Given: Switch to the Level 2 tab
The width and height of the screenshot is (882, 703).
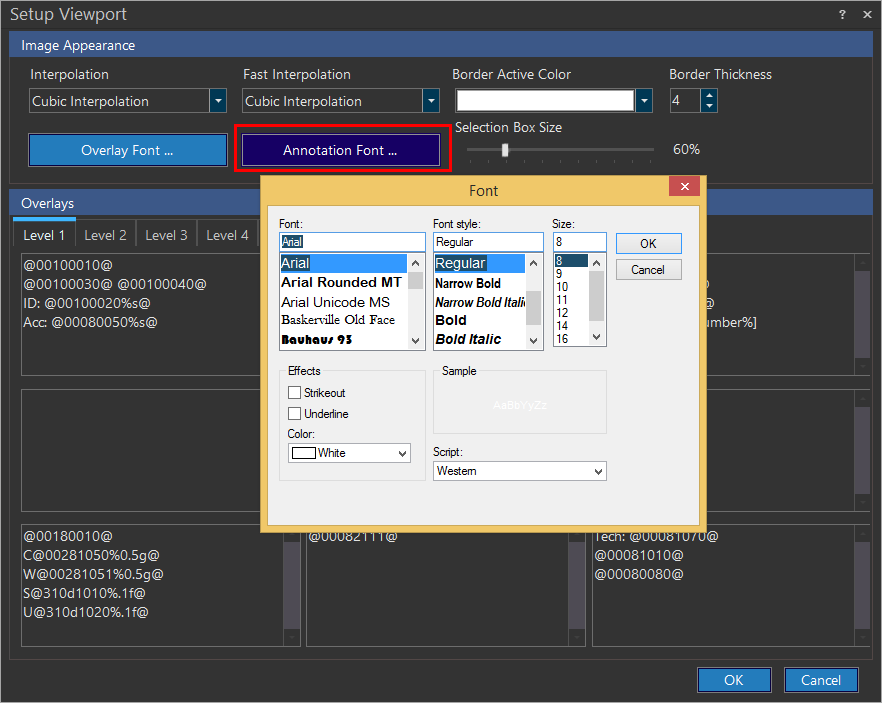Looking at the screenshot, I should click(x=105, y=235).
